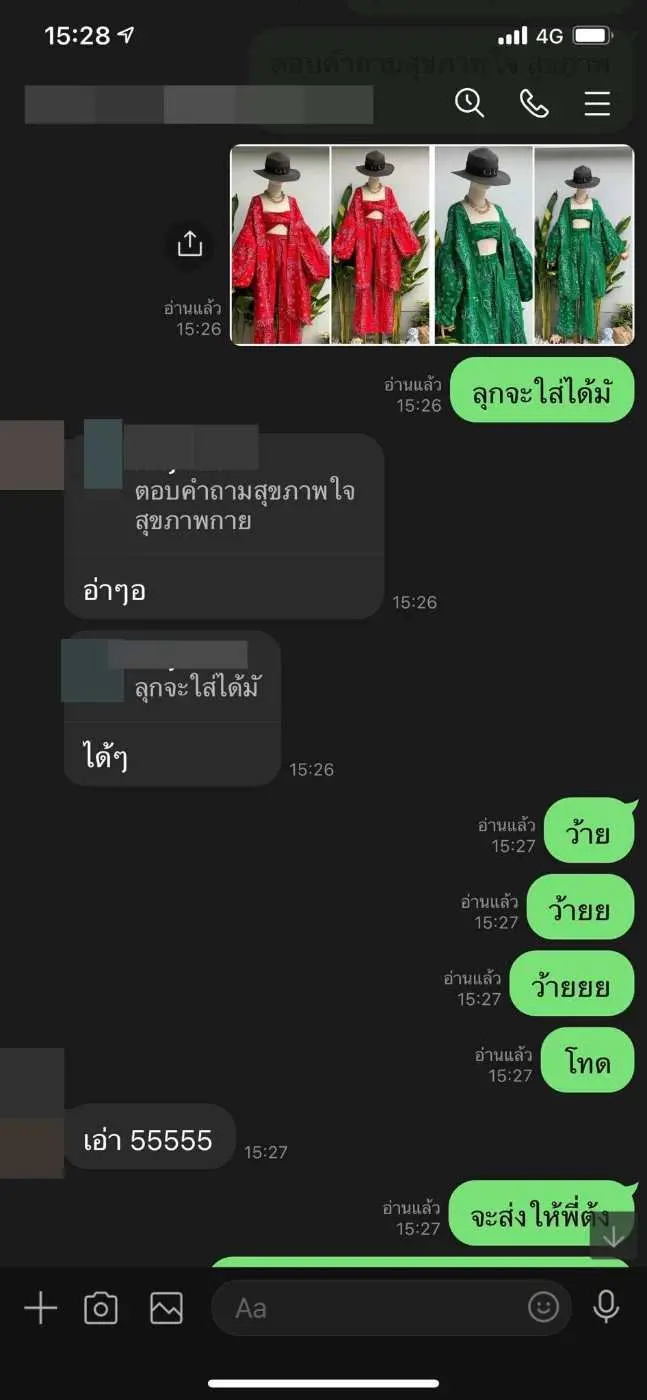Image resolution: width=647 pixels, height=1400 pixels.
Task: Open chat search magnifier icon
Action: pos(469,103)
